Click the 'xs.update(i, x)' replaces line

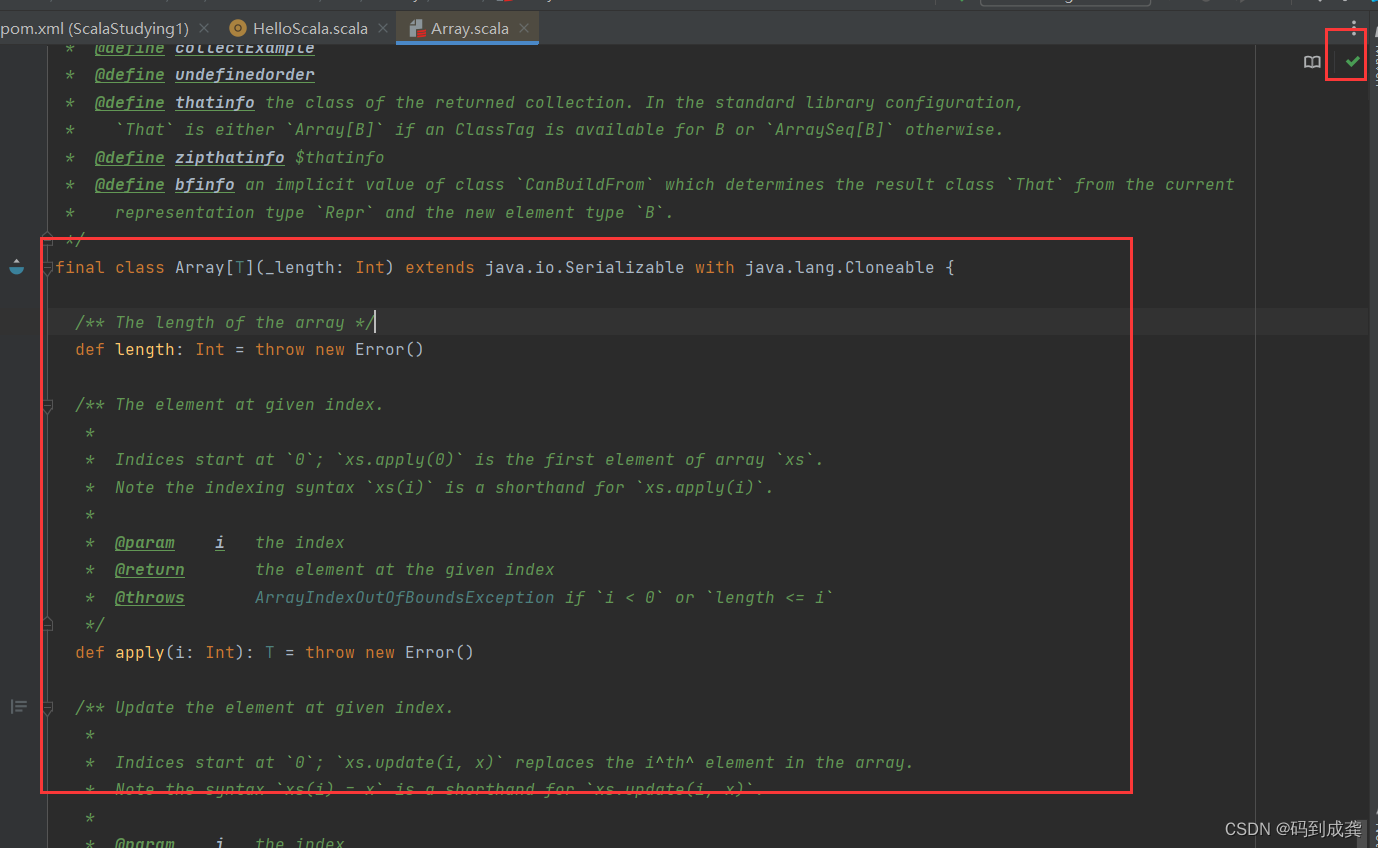tap(515, 762)
